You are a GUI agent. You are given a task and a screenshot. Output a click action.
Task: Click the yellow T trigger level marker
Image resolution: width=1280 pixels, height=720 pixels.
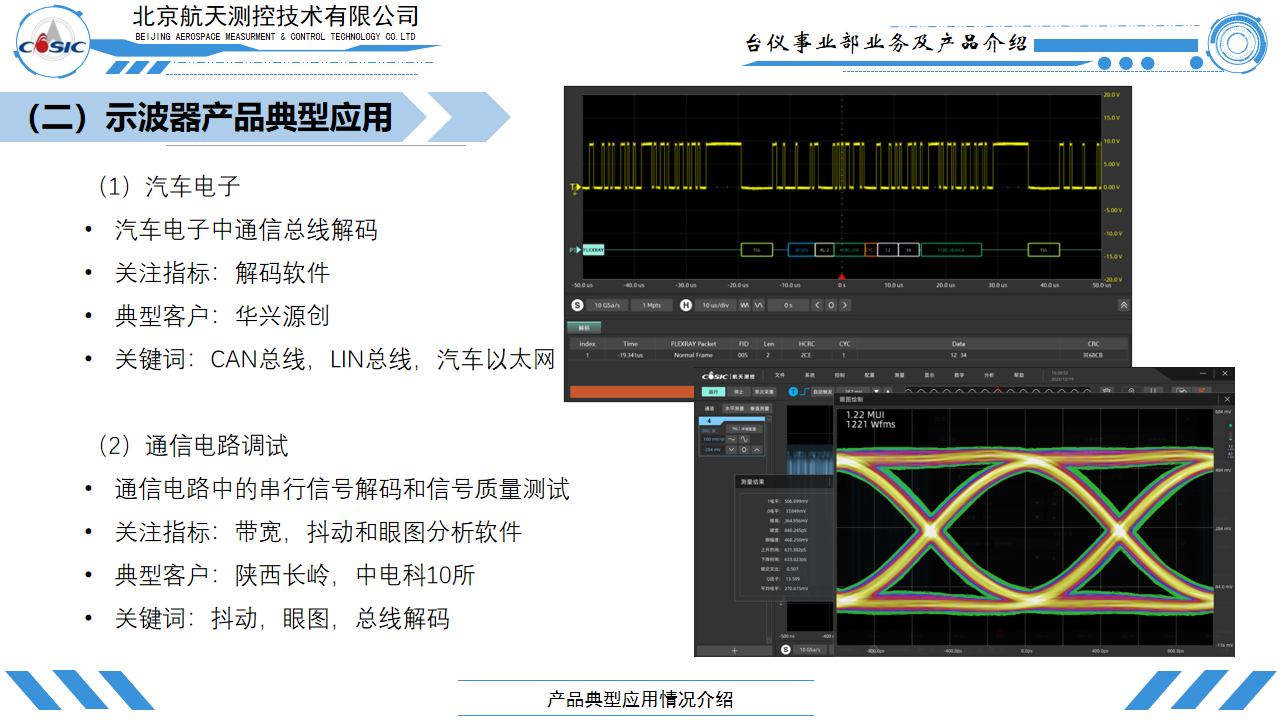tap(574, 187)
